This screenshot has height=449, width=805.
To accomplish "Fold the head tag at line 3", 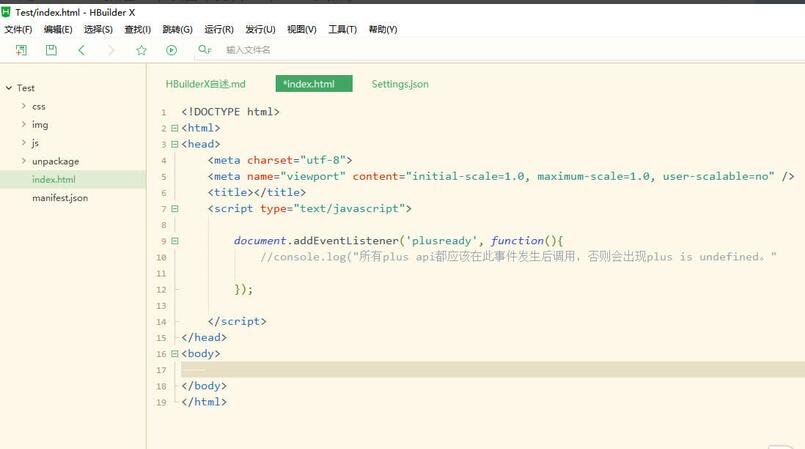I will pos(175,145).
